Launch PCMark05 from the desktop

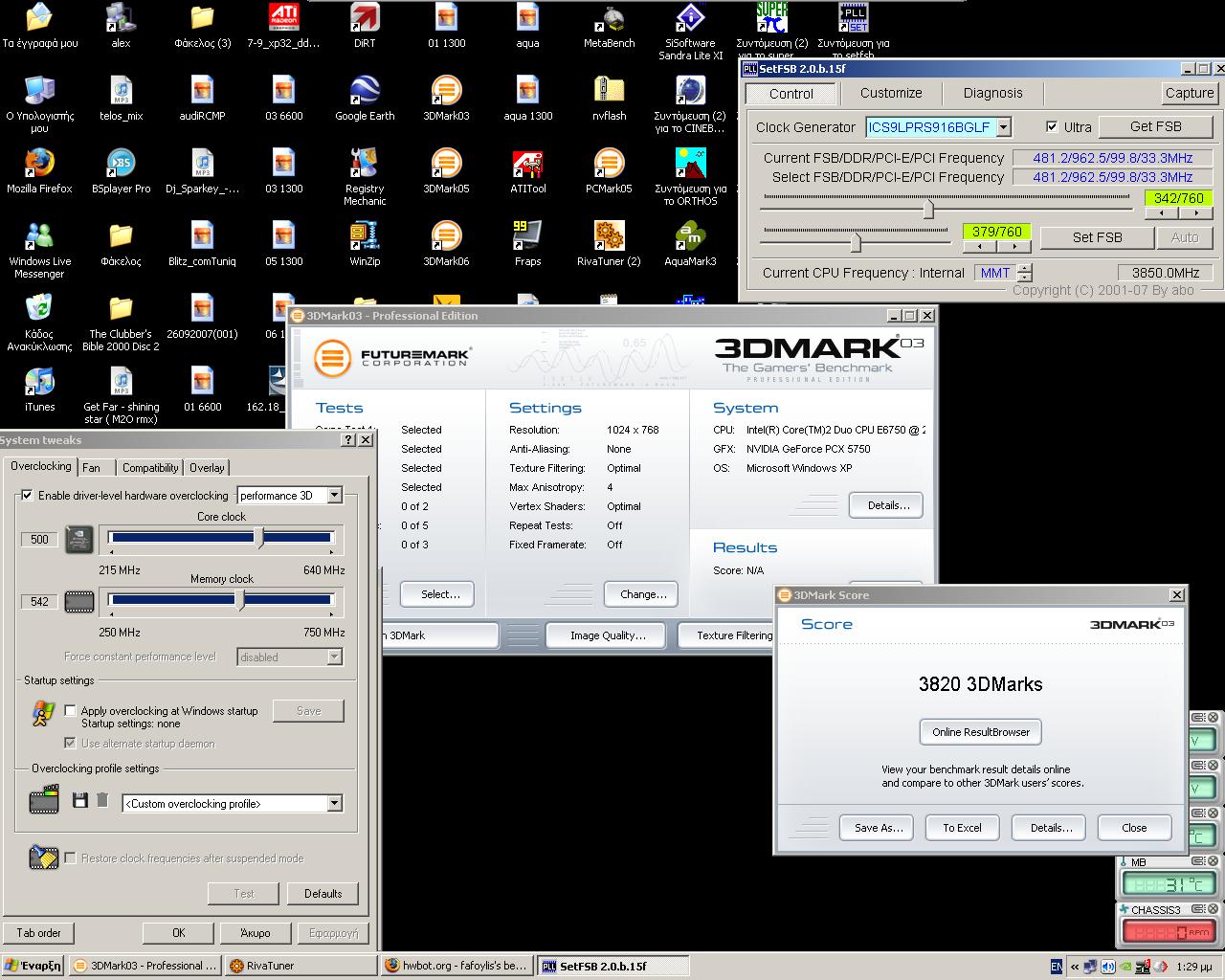coord(609,170)
